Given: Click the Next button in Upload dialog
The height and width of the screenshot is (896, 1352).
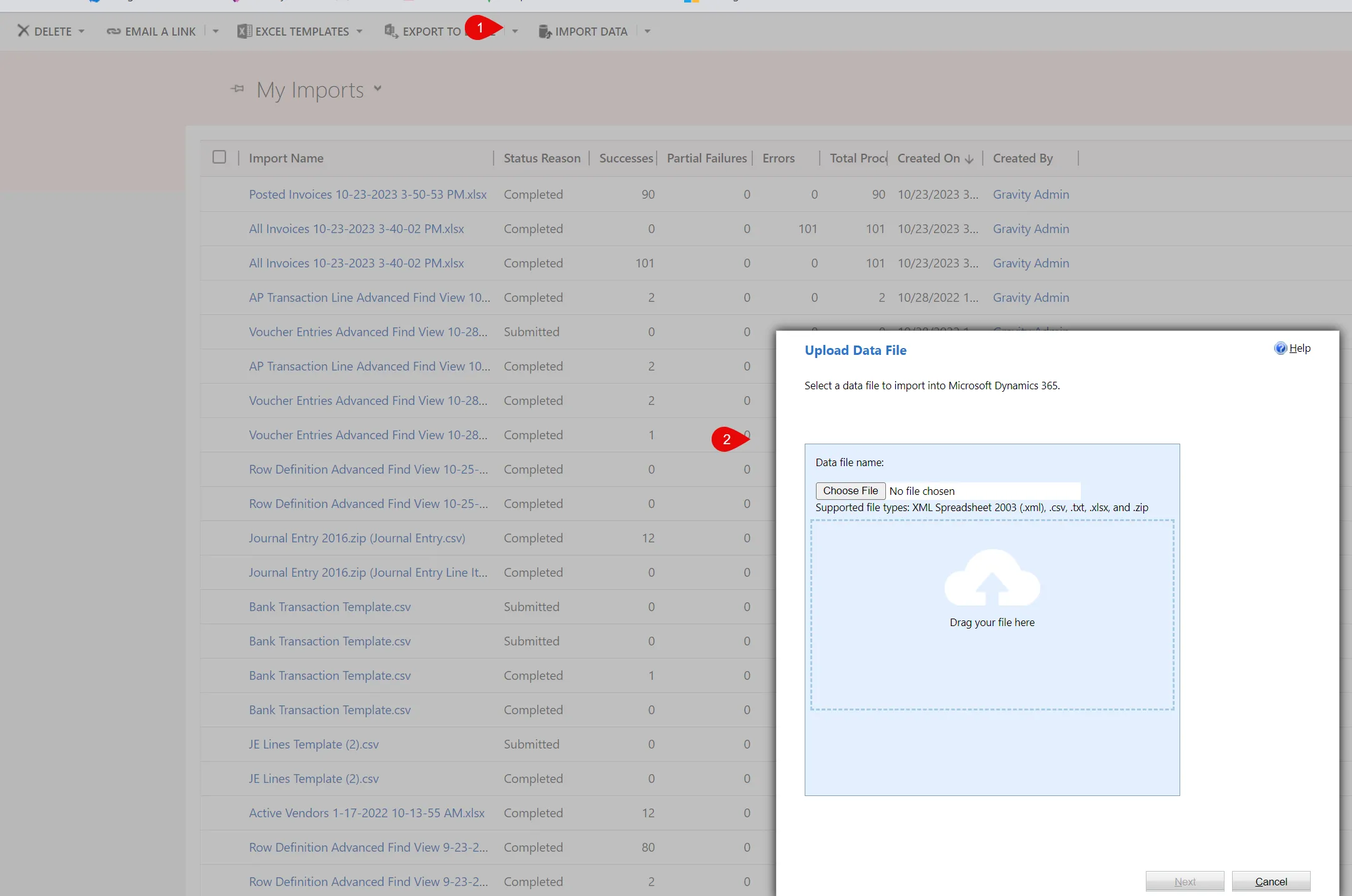Looking at the screenshot, I should point(1185,881).
